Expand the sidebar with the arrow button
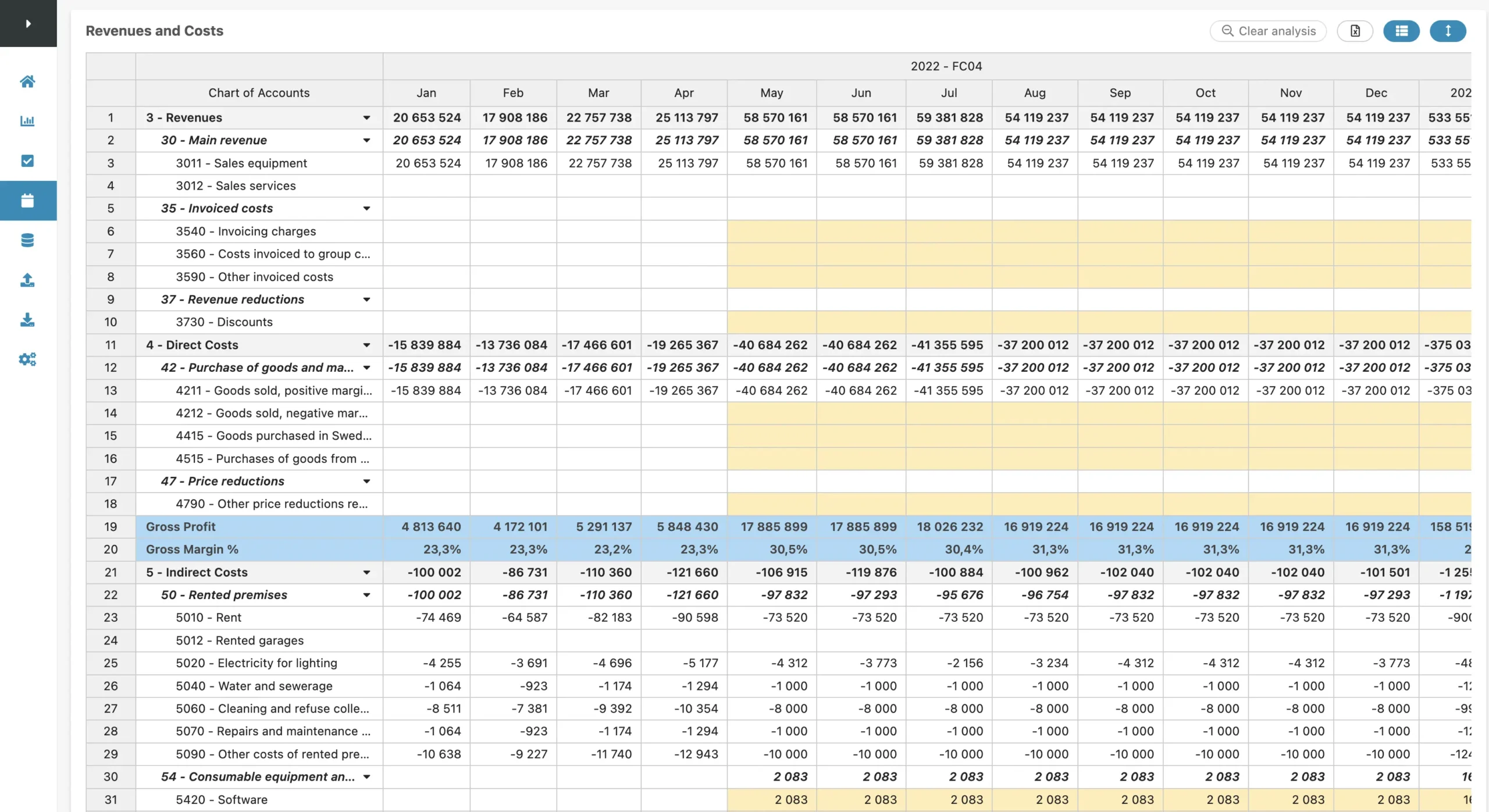Viewport: 1489px width, 812px height. 28,23
